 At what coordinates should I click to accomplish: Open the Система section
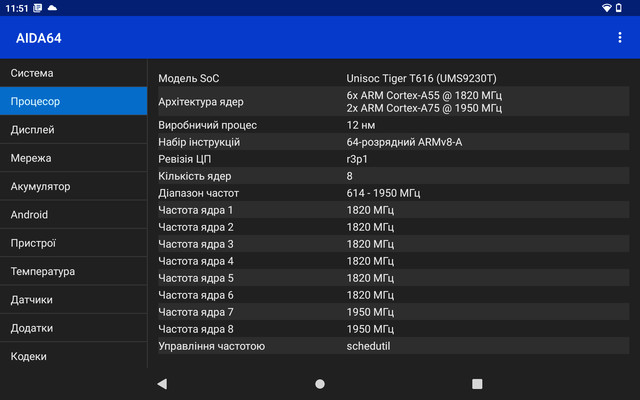click(x=73, y=73)
